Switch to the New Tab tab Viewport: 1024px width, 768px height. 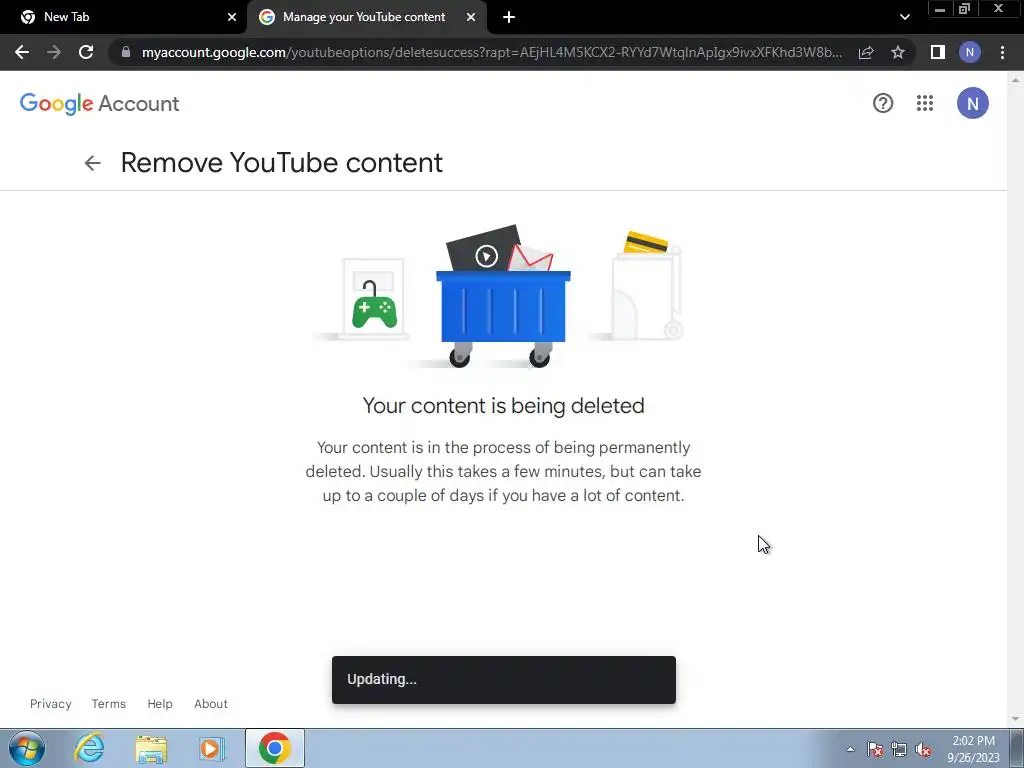tap(124, 17)
